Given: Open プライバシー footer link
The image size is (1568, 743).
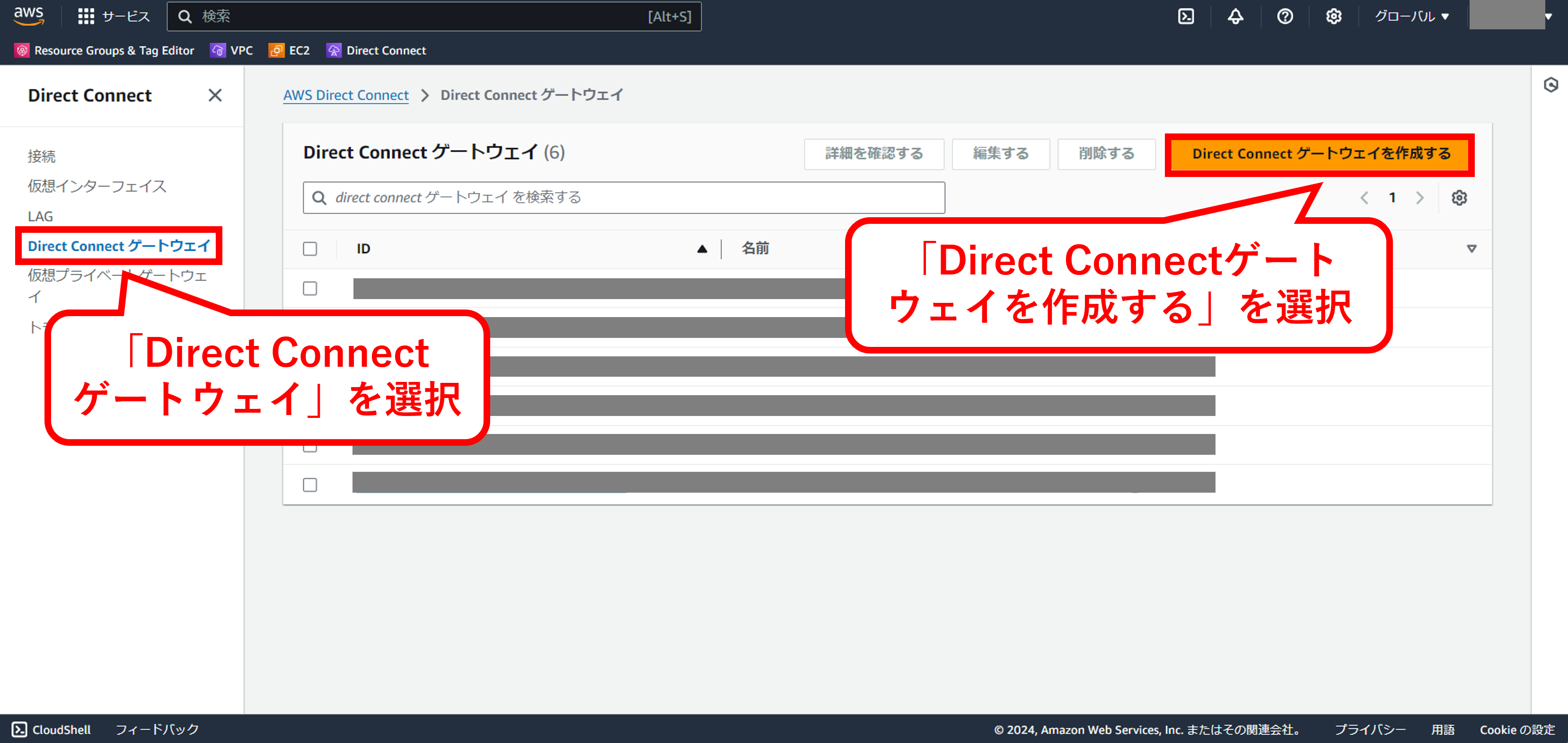Looking at the screenshot, I should pos(1370,729).
